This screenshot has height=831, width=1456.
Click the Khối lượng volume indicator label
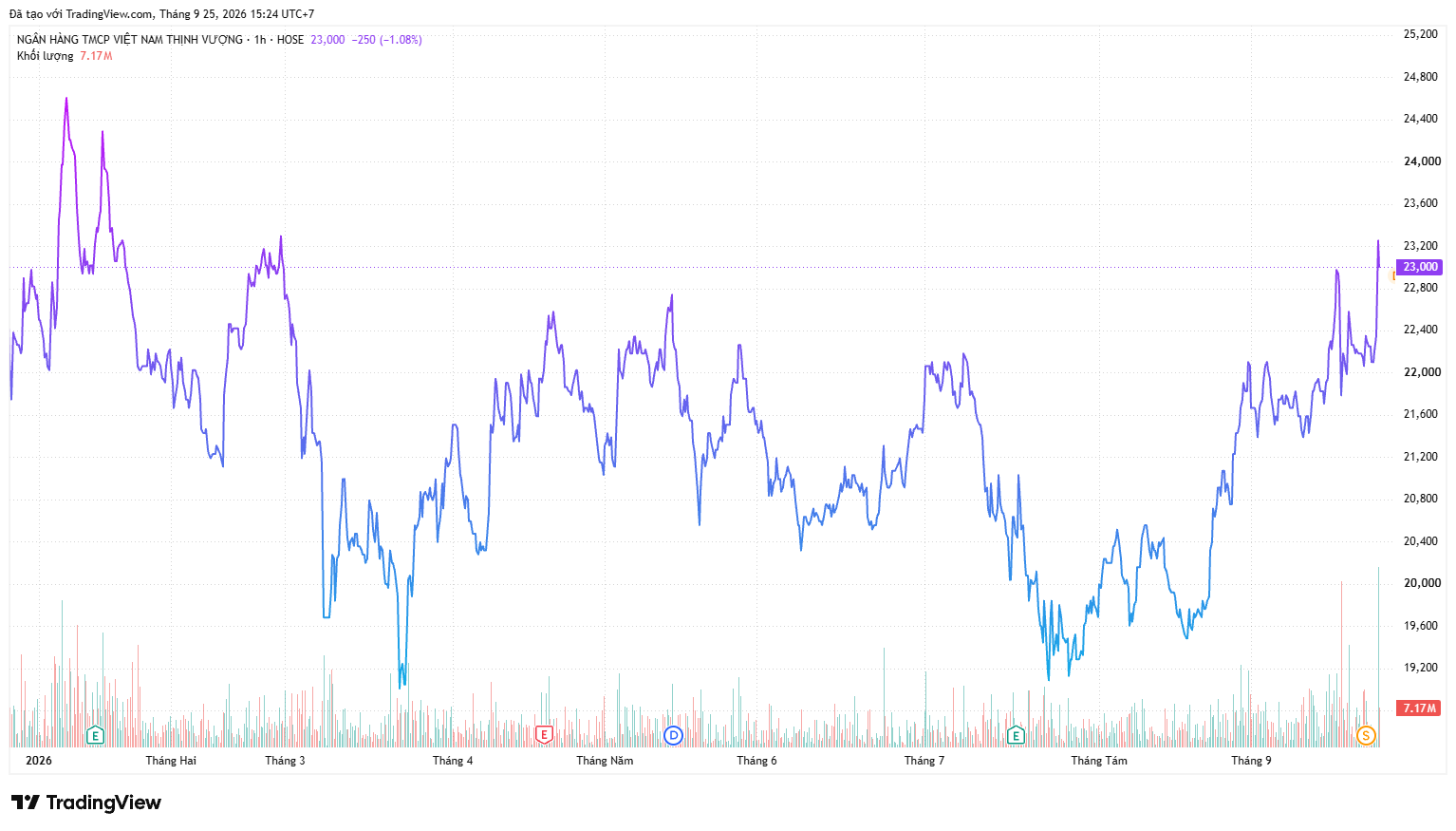45,56
